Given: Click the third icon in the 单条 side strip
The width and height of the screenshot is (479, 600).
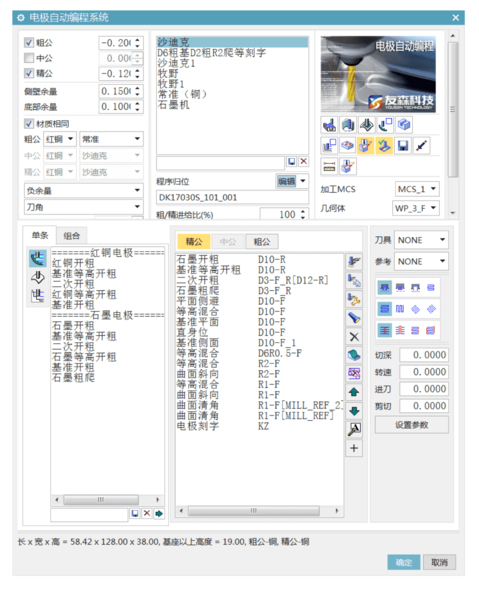Looking at the screenshot, I should pyautogui.click(x=37, y=295).
